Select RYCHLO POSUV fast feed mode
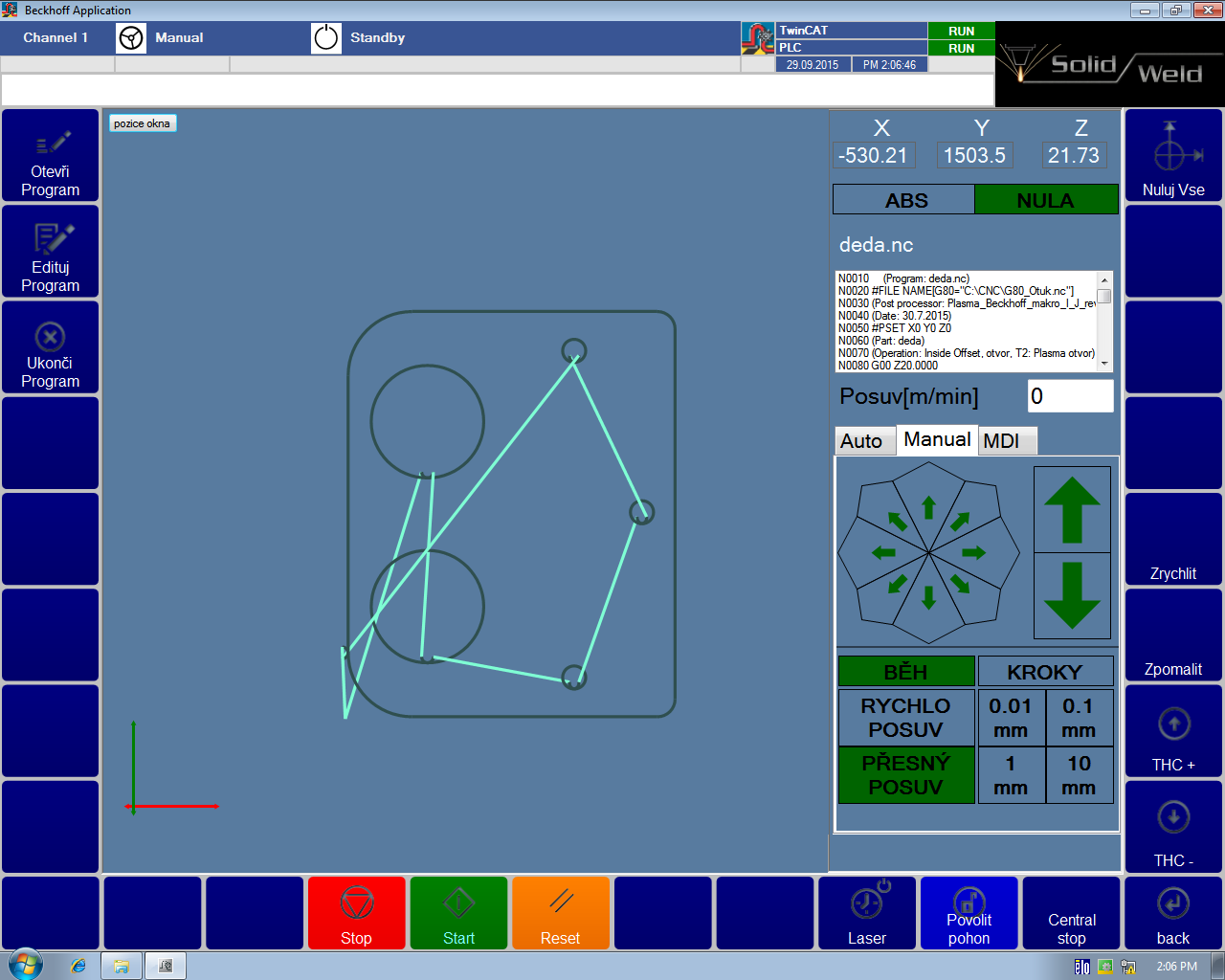Screen dimensions: 1225x980 click(x=905, y=718)
